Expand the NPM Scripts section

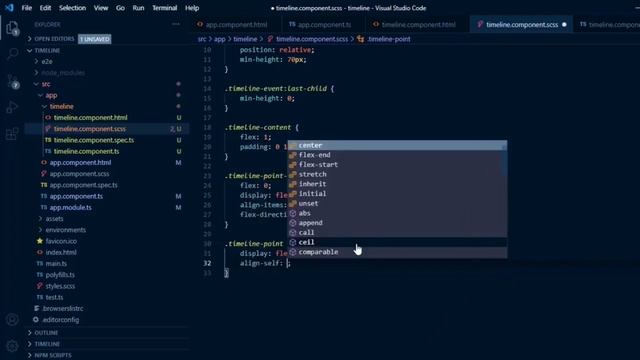tap(53, 355)
